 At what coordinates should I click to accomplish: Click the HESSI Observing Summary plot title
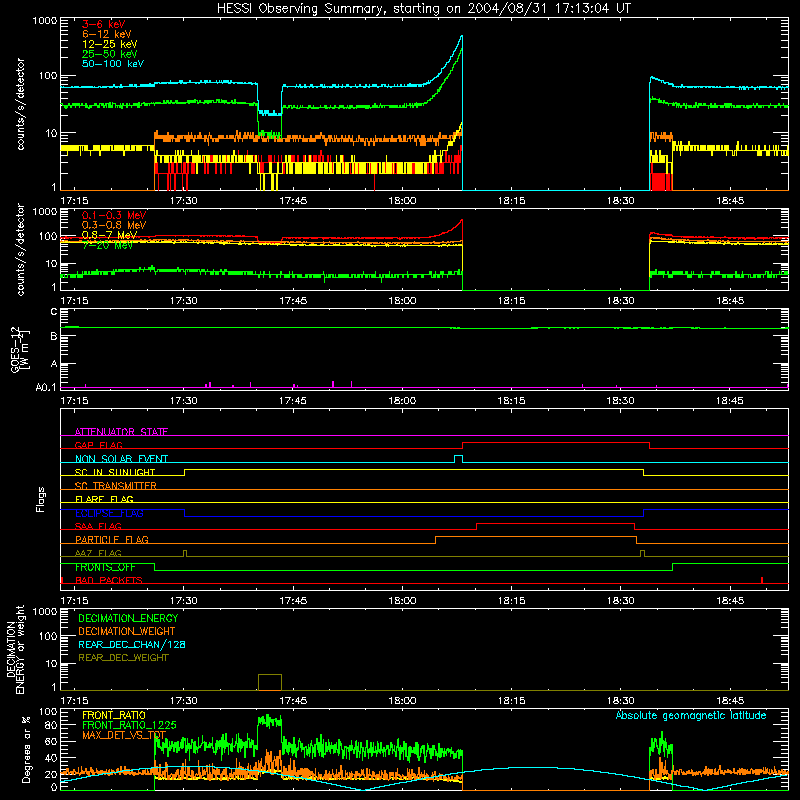point(423,9)
